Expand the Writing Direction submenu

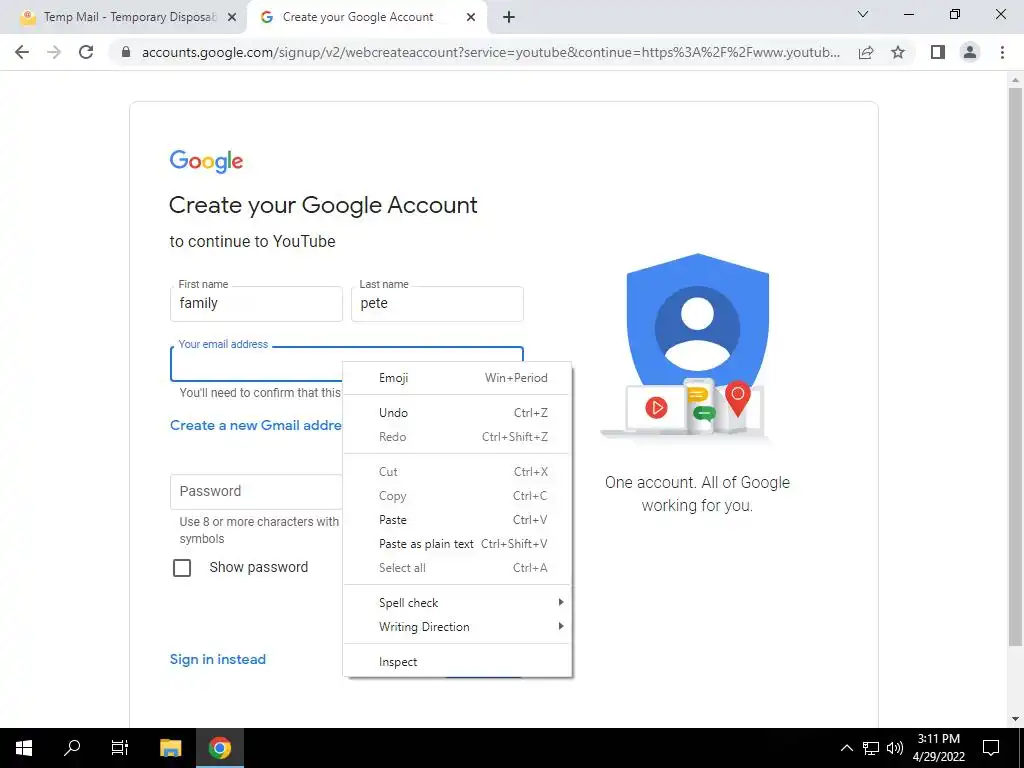click(457, 627)
